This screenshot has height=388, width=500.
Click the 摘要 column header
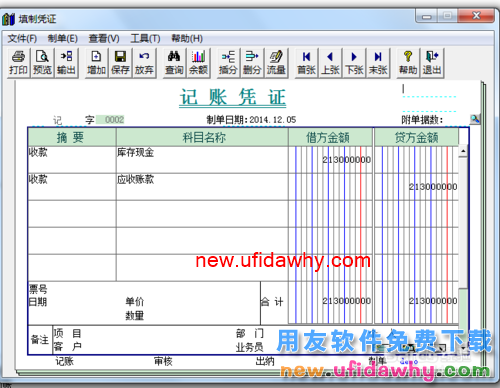pos(72,137)
